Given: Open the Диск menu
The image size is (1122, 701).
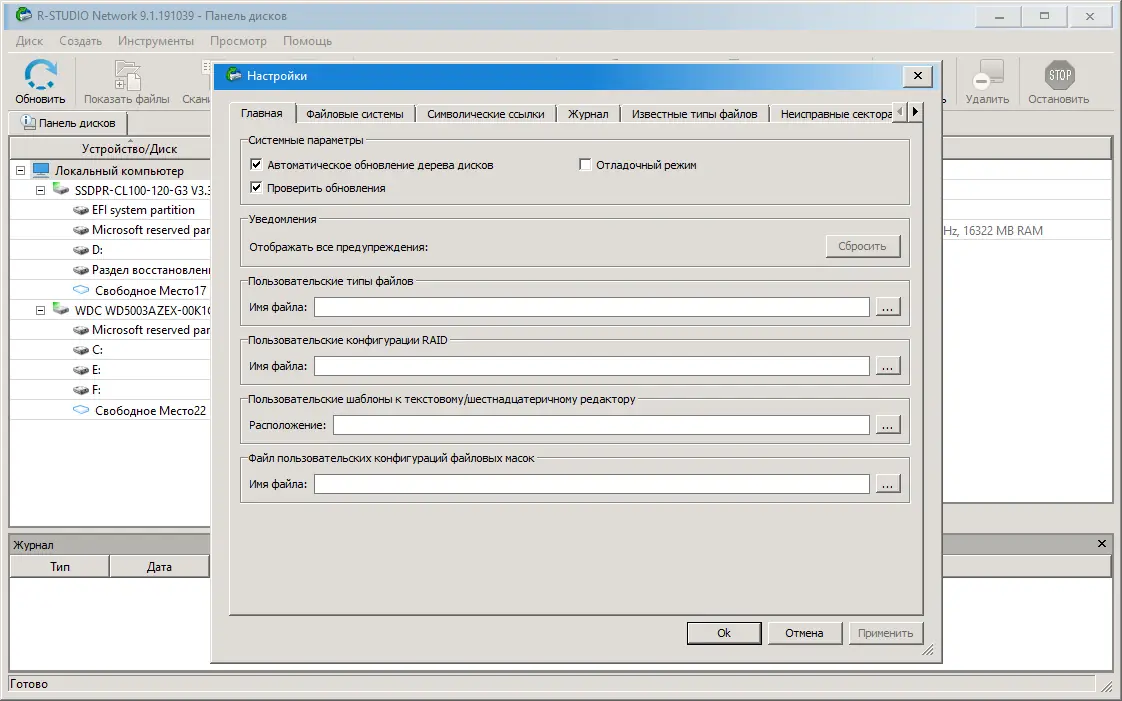Looking at the screenshot, I should click(29, 41).
